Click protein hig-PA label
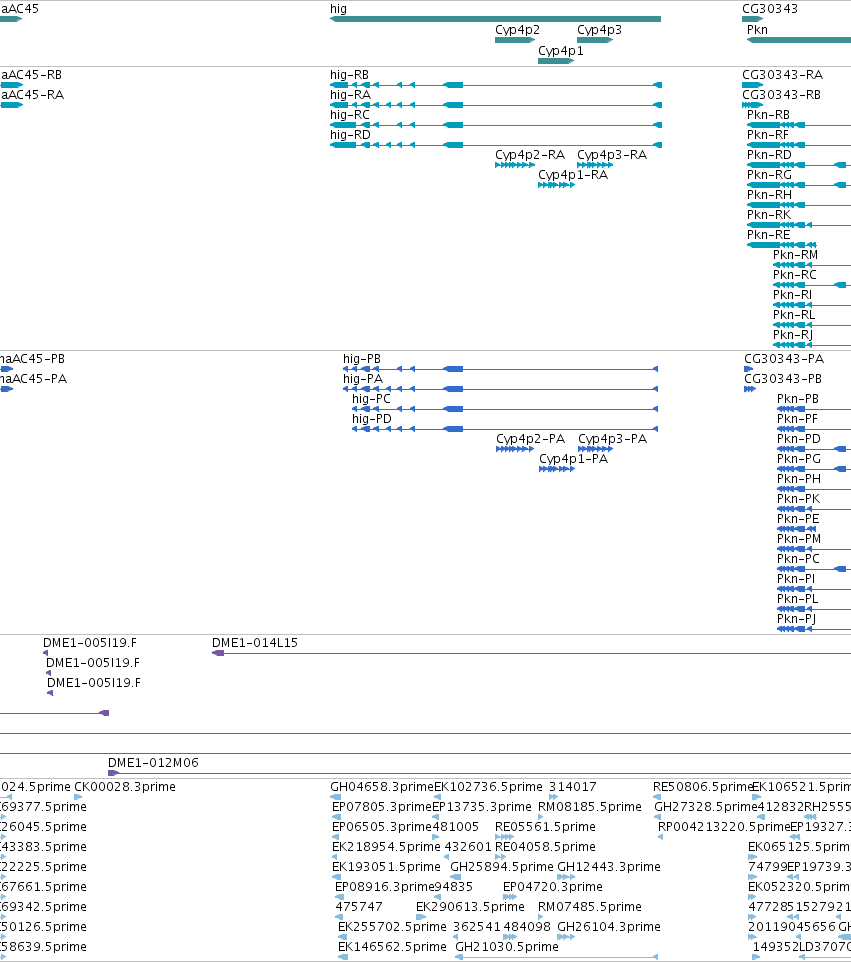This screenshot has width=851, height=962. tap(363, 379)
